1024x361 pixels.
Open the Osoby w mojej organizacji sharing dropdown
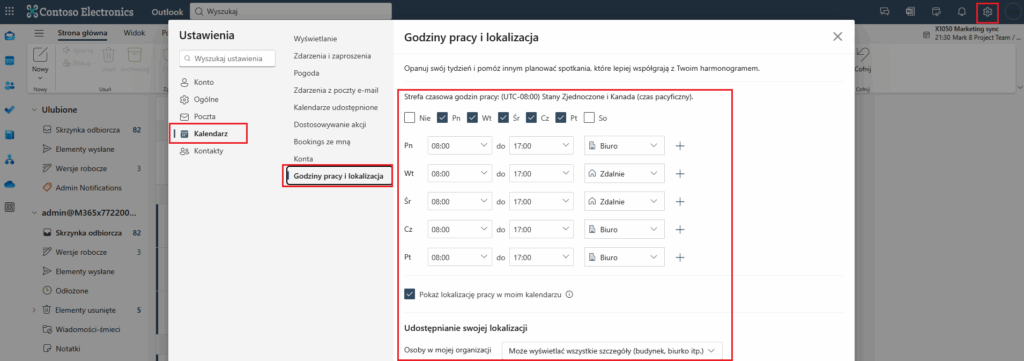point(612,351)
